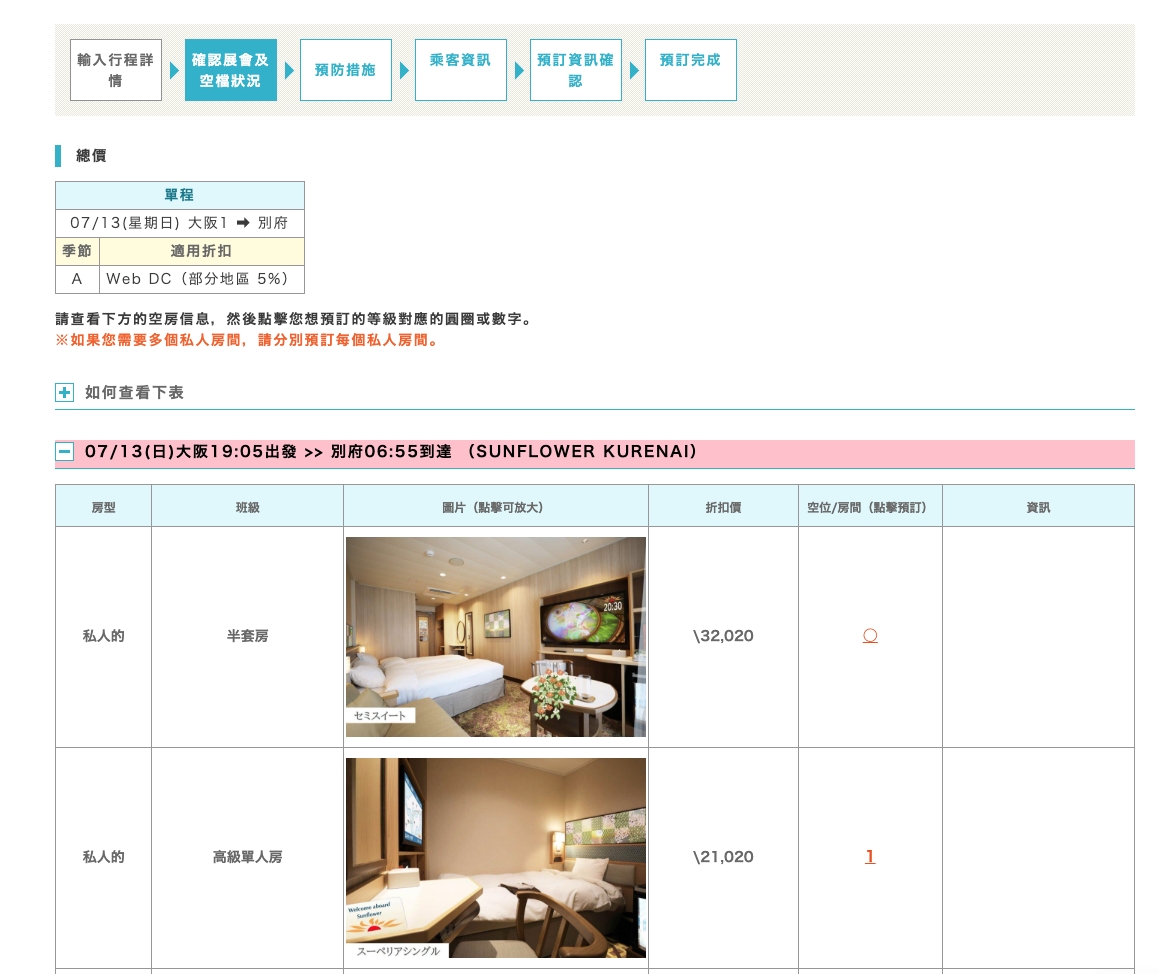Click the 乘客資訊 step box
Screen dimensions: 1158x974
461,70
